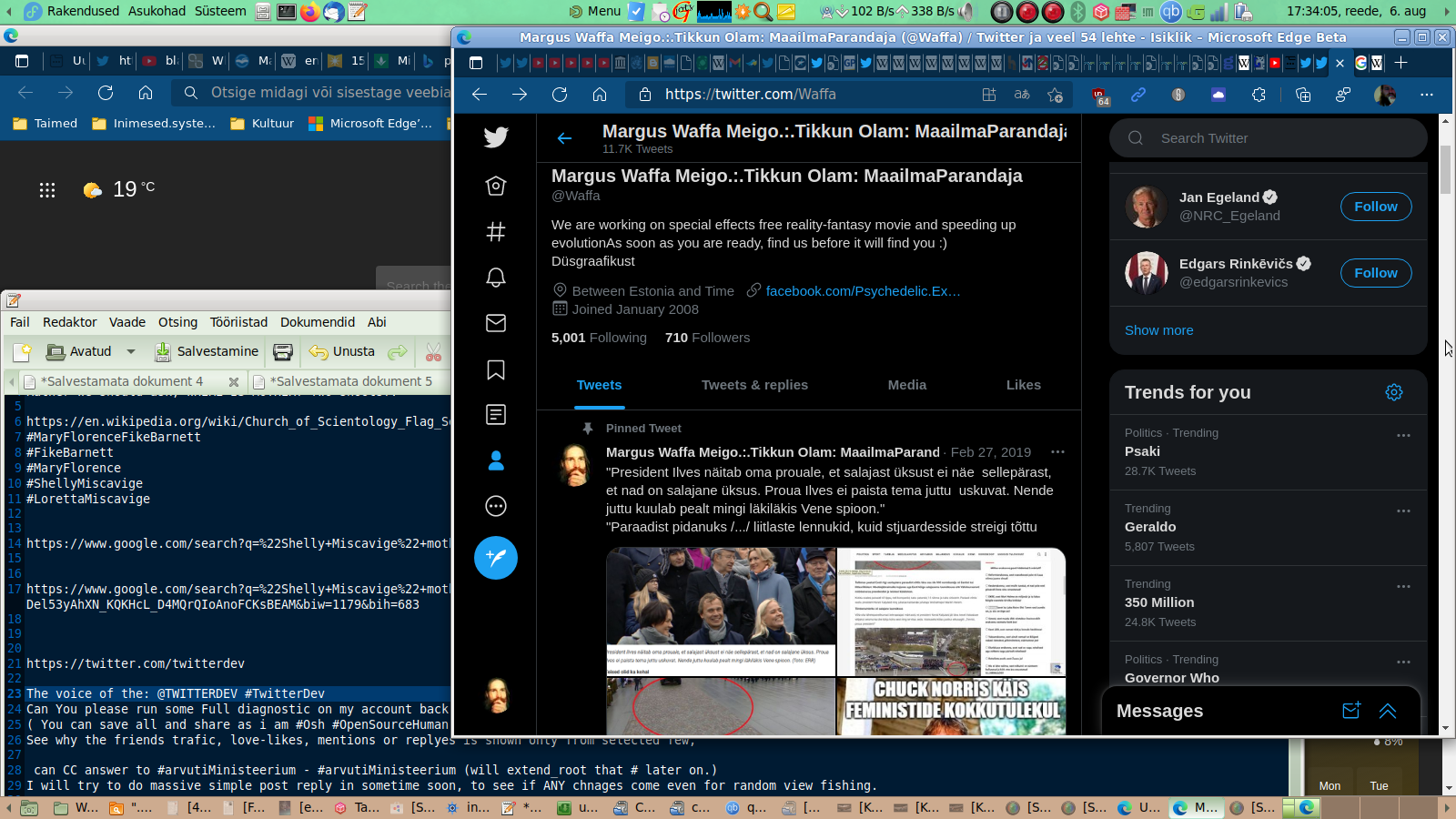Open Avatud dropdown arrow in editor
Viewport: 1456px width, 819px height.
pyautogui.click(x=131, y=351)
